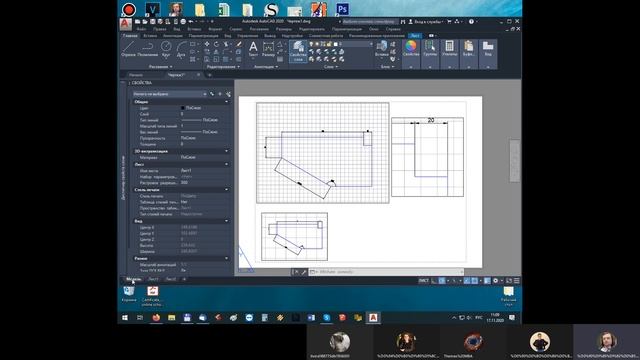Toggle the ЛИСТ paper space button

click(423, 281)
